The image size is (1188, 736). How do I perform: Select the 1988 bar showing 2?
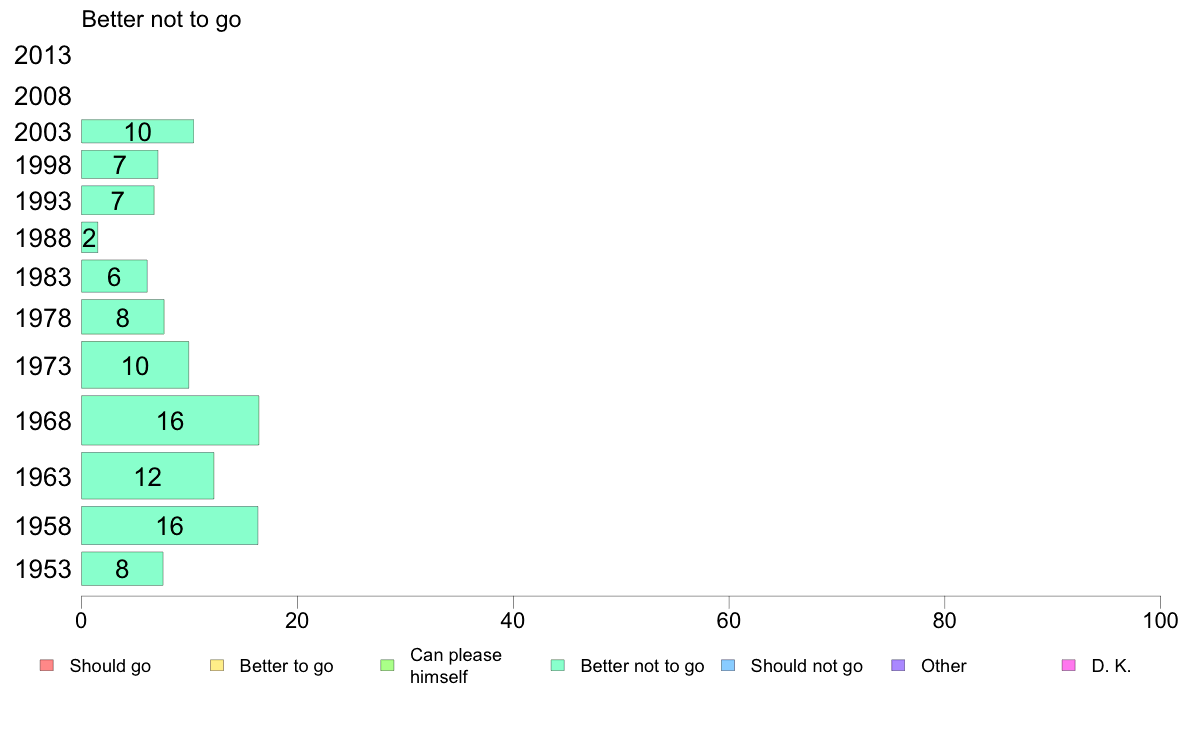coord(89,237)
